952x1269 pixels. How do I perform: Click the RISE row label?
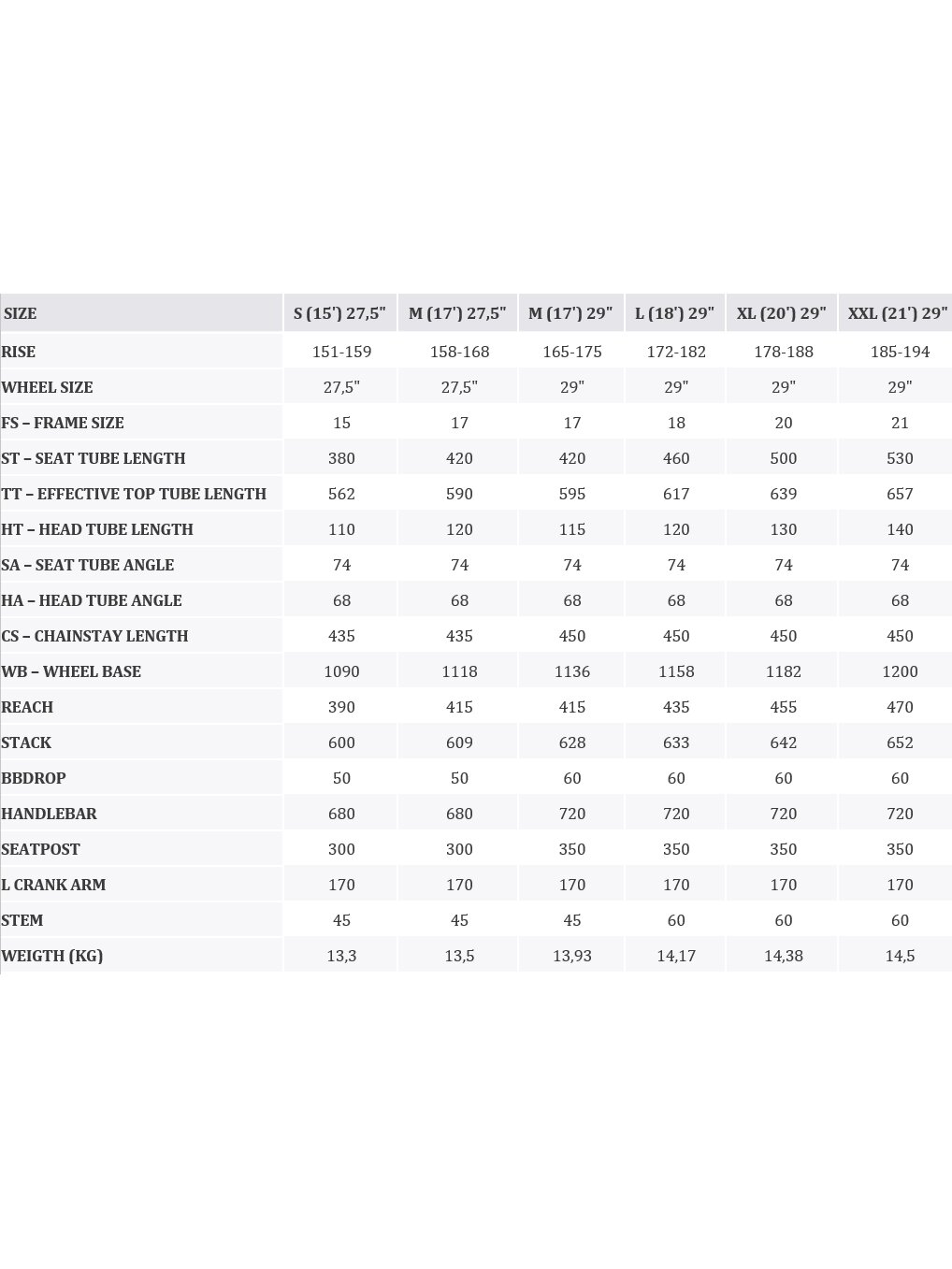click(x=19, y=352)
